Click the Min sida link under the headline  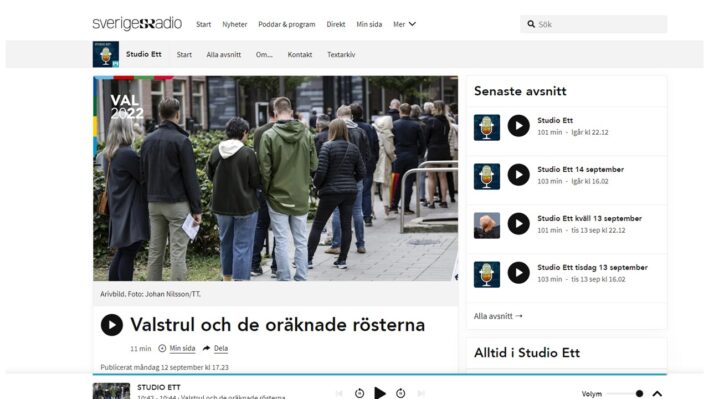(x=182, y=348)
